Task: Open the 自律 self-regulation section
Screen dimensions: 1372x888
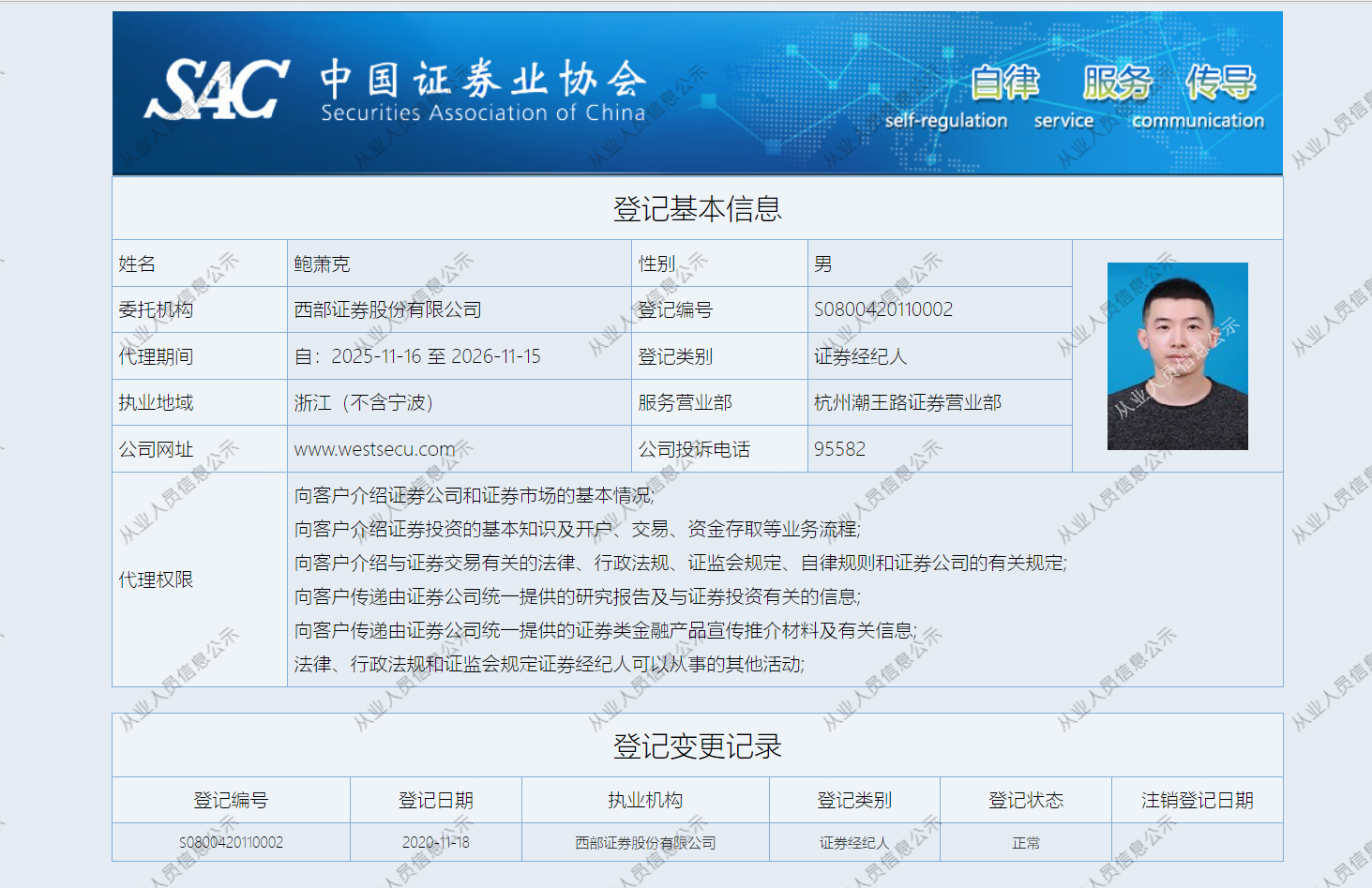Action: point(1003,83)
